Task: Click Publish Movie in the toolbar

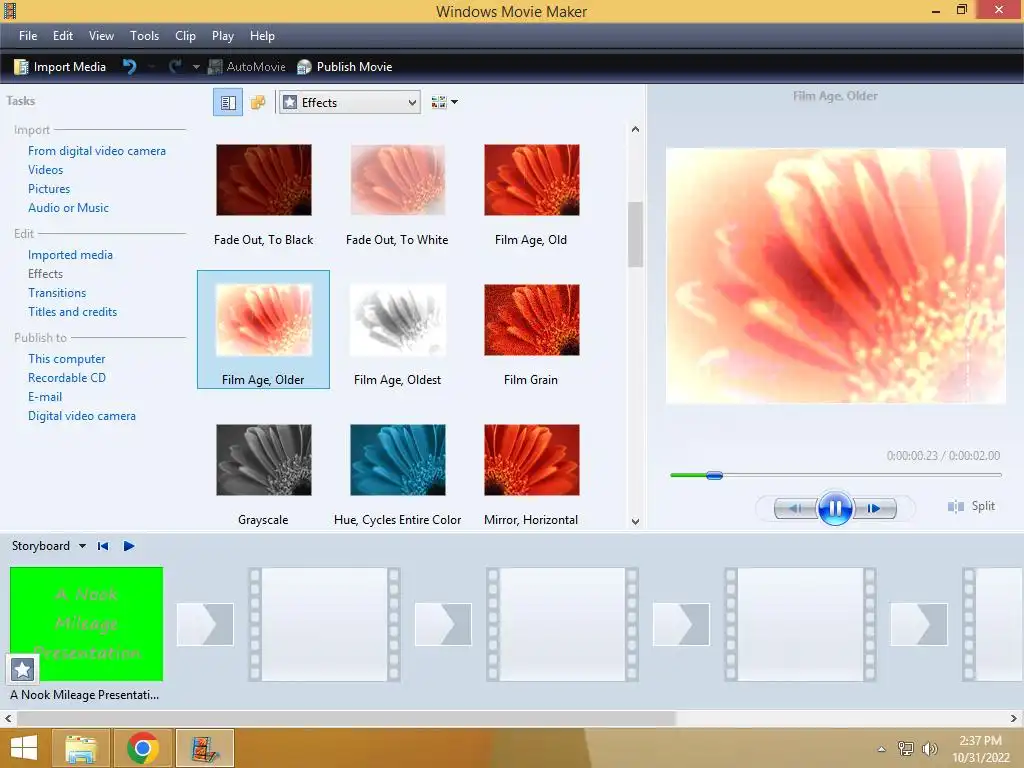Action: (344, 67)
